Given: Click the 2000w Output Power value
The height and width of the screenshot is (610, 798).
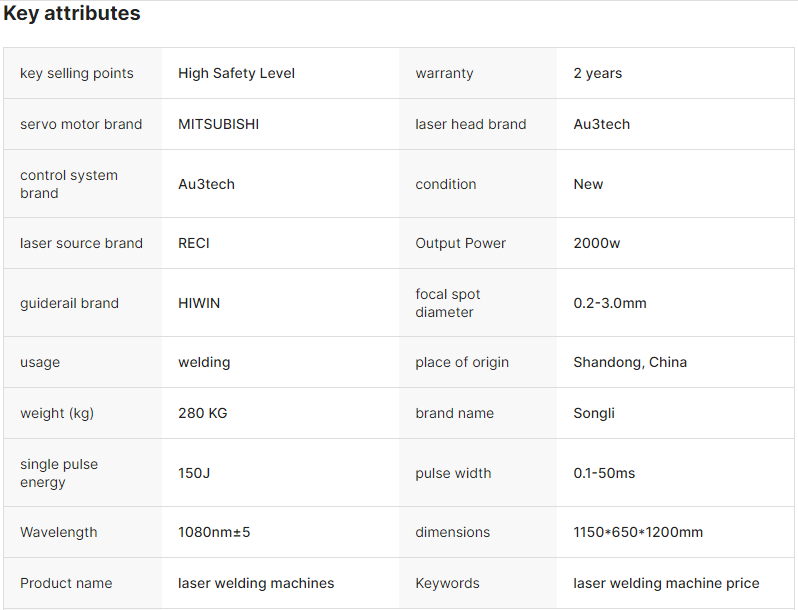Looking at the screenshot, I should [596, 243].
